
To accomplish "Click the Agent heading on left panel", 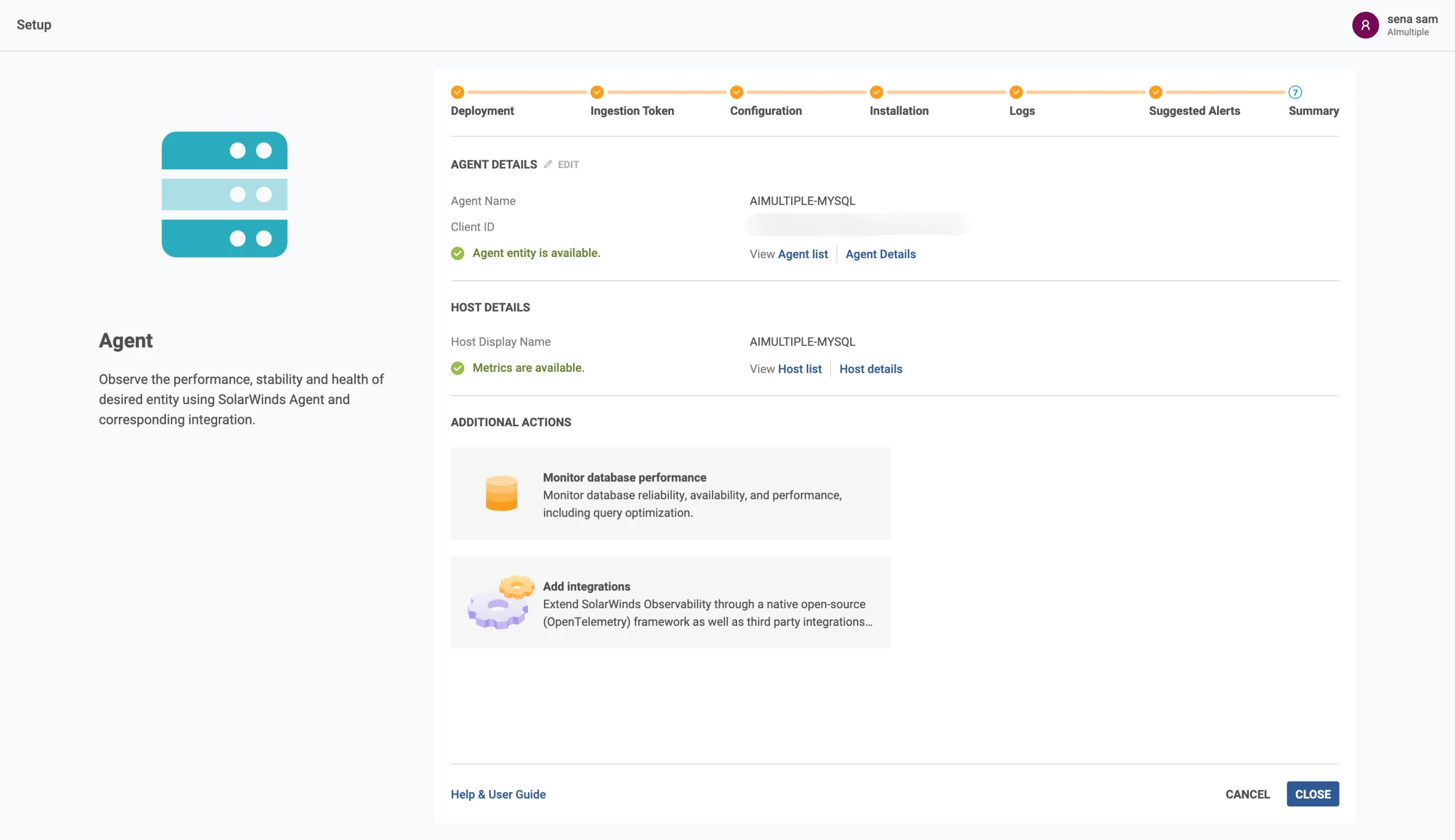I will 125,340.
